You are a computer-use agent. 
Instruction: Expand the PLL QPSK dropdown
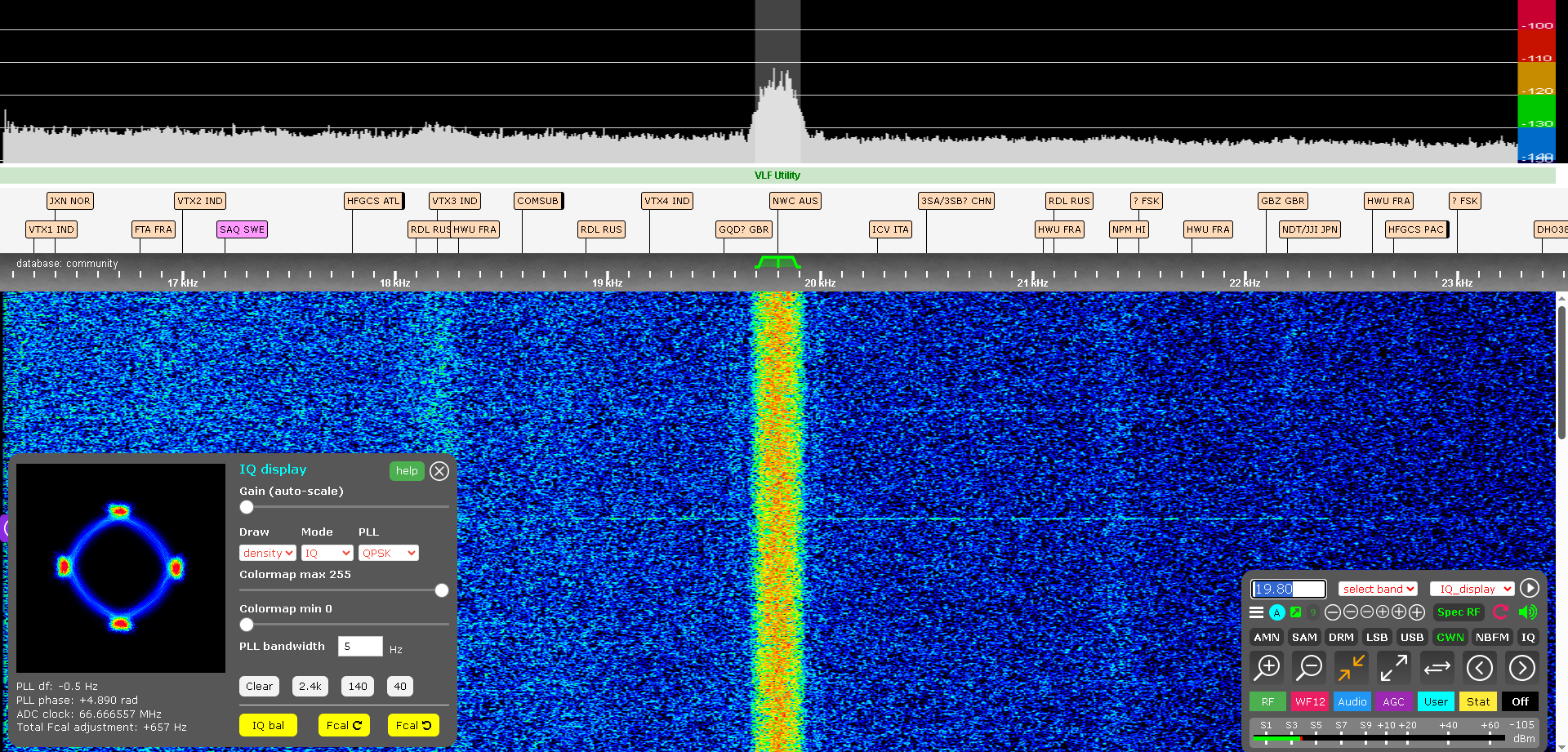(388, 553)
